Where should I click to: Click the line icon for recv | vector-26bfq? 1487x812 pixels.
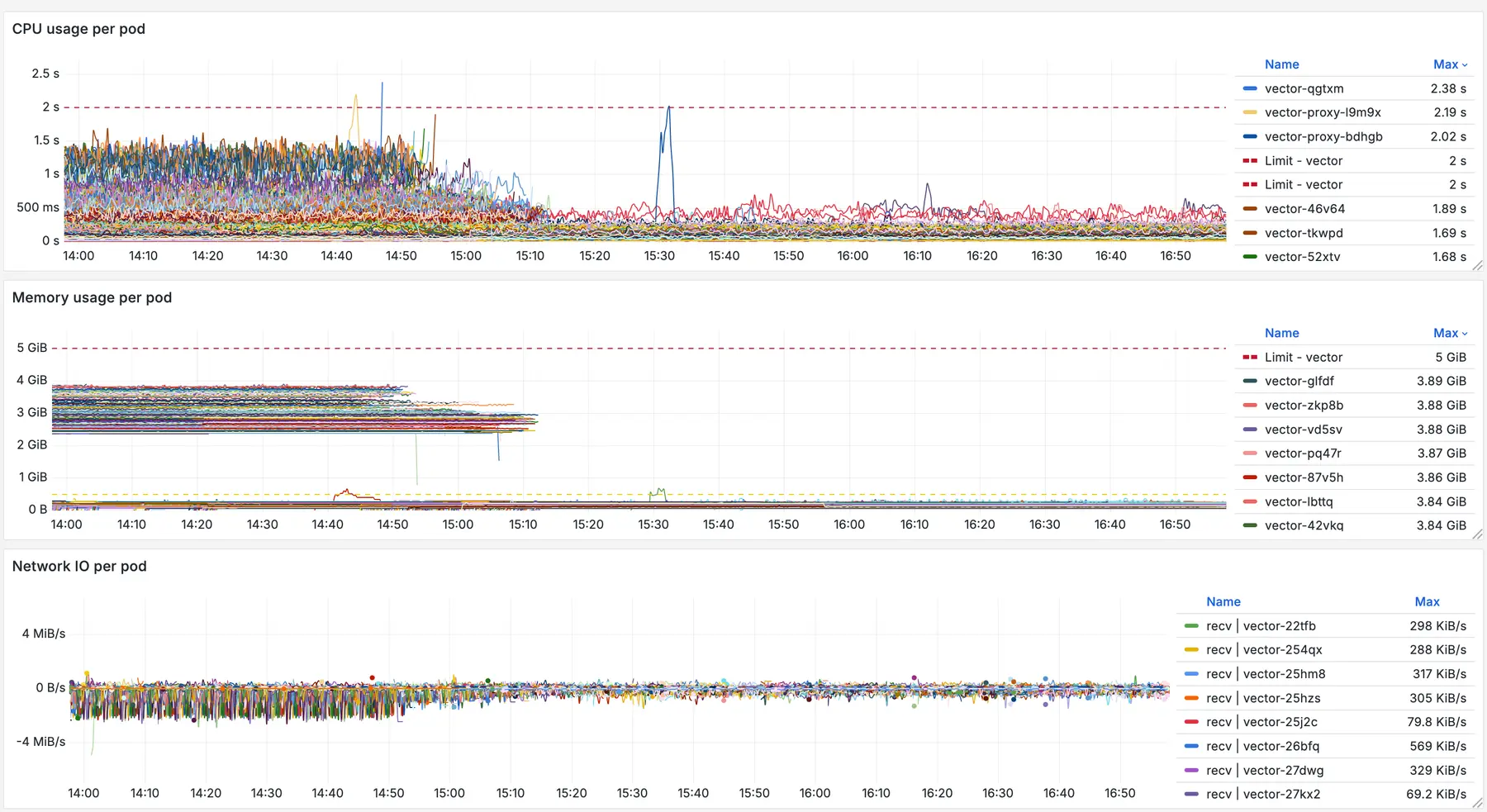point(1190,746)
